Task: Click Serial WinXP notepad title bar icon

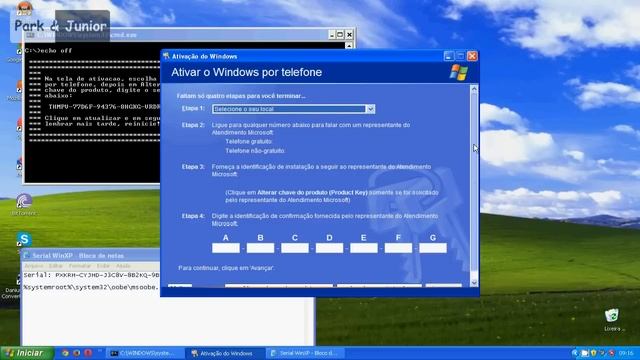Action: point(27,256)
